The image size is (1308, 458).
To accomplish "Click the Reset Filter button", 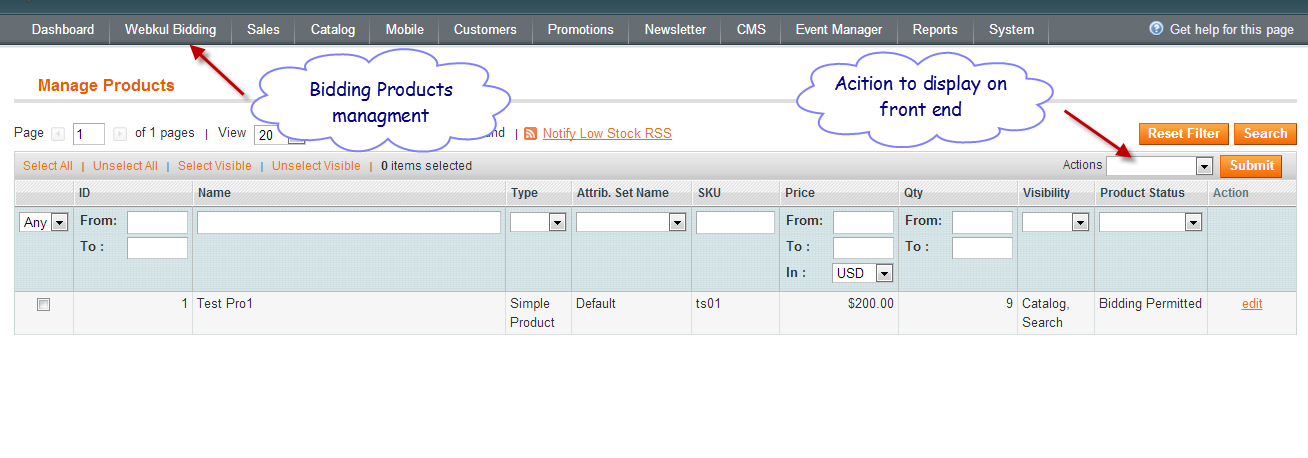I will [x=1184, y=133].
